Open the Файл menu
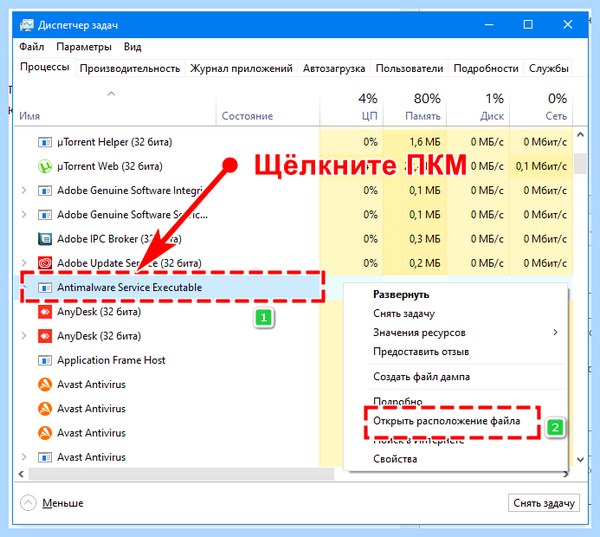Viewport: 600px width, 537px height. coord(32,47)
